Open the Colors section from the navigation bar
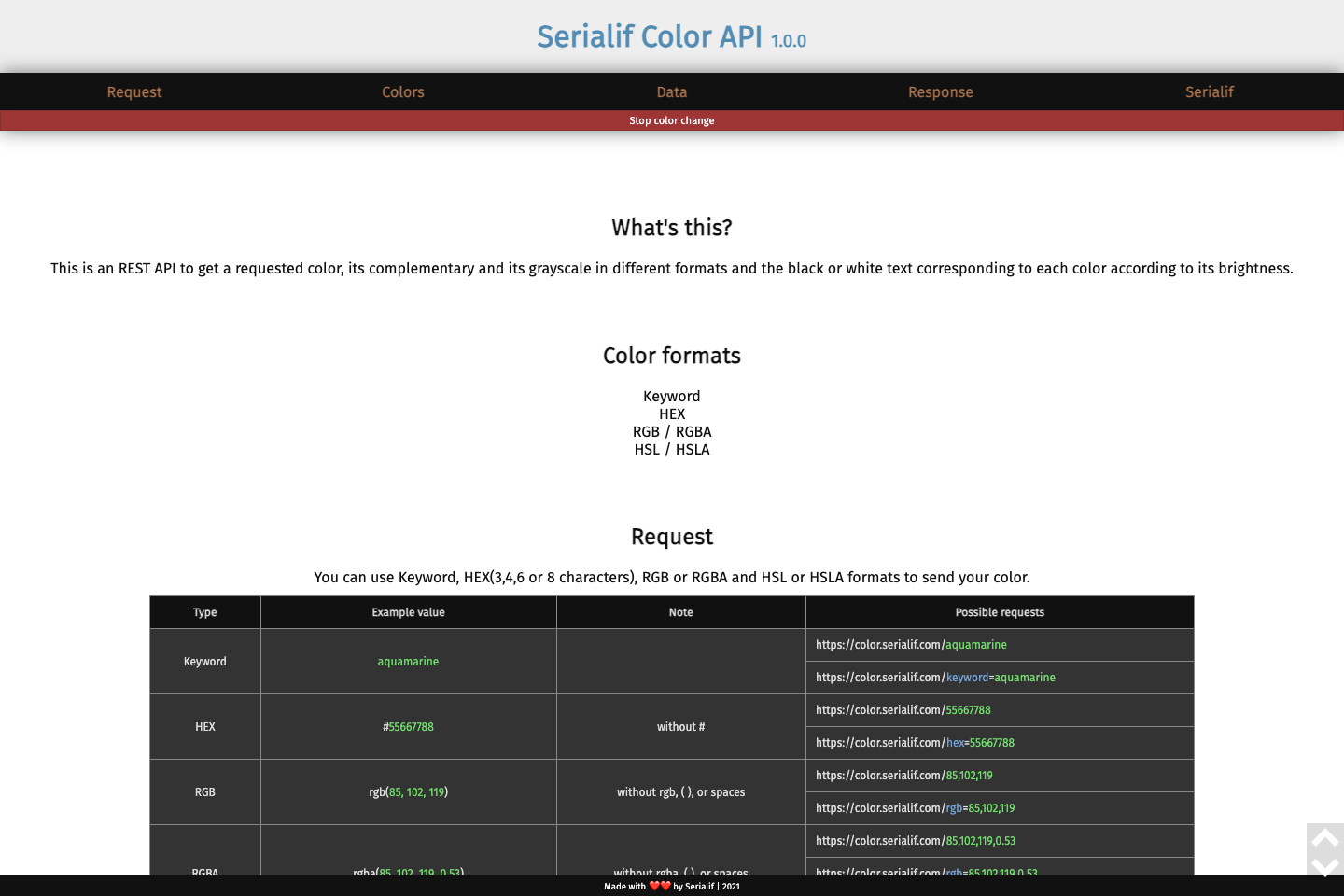 [402, 91]
